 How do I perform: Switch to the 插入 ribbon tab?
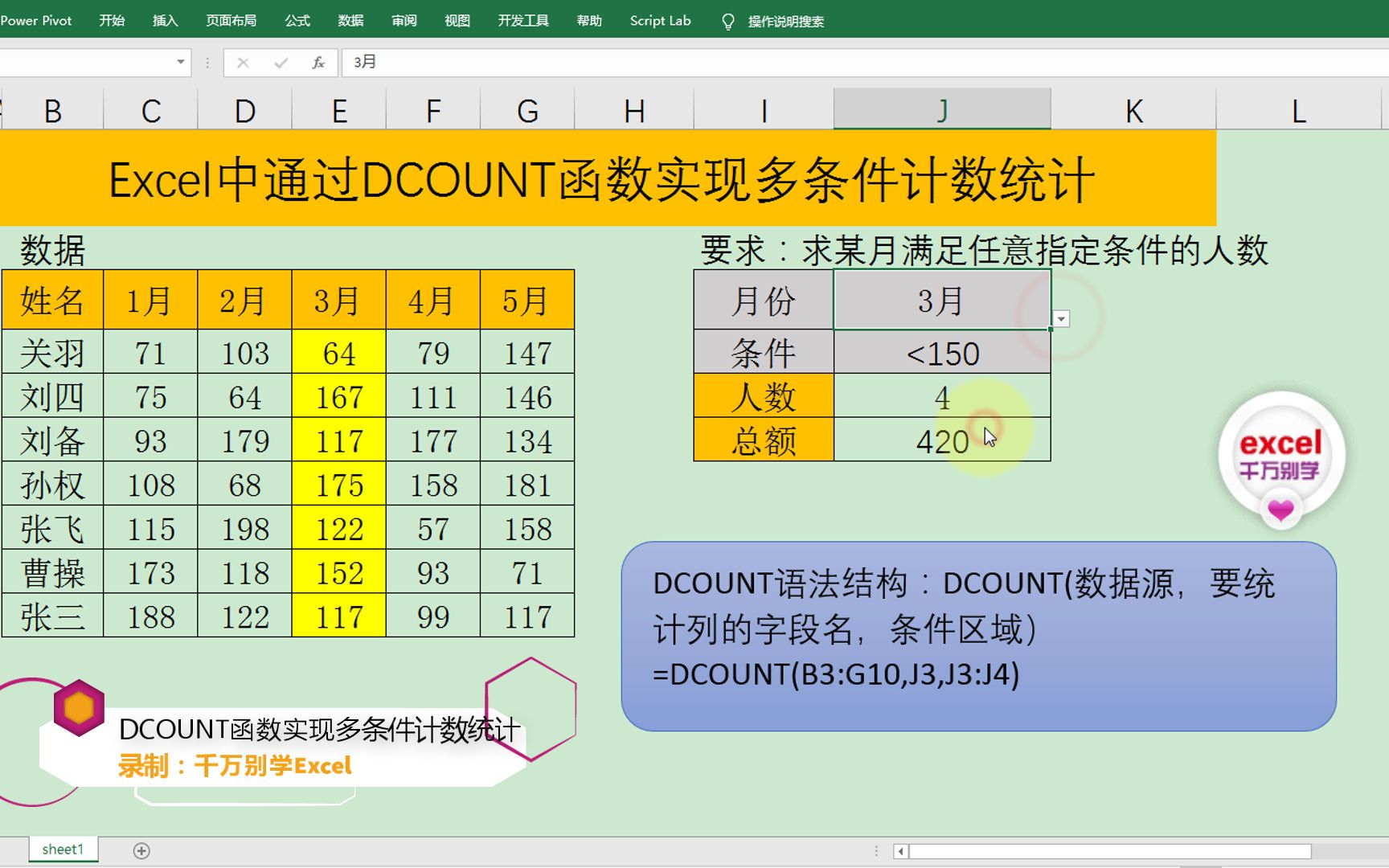pos(165,21)
